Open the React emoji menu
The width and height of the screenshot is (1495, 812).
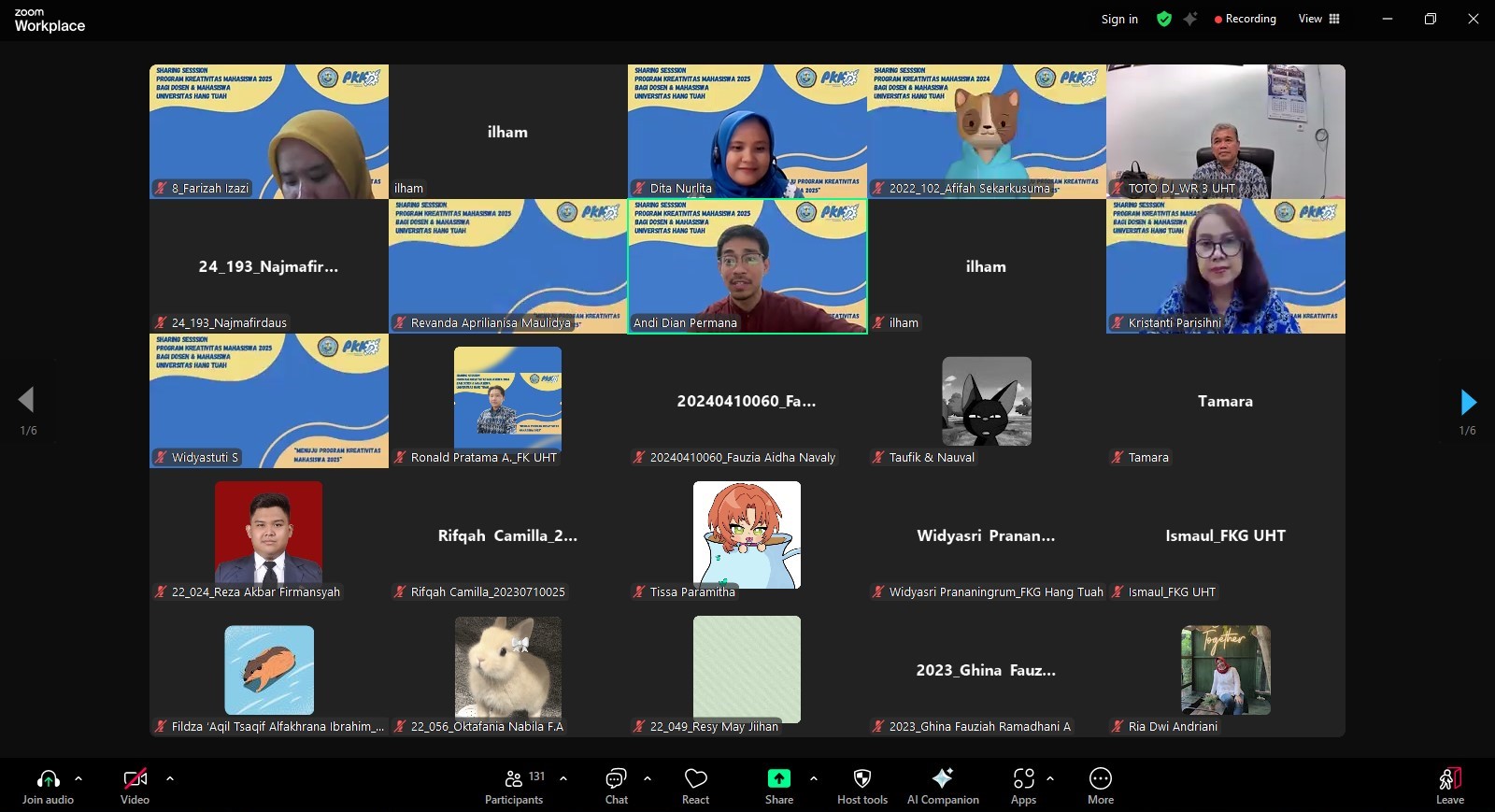[x=695, y=786]
